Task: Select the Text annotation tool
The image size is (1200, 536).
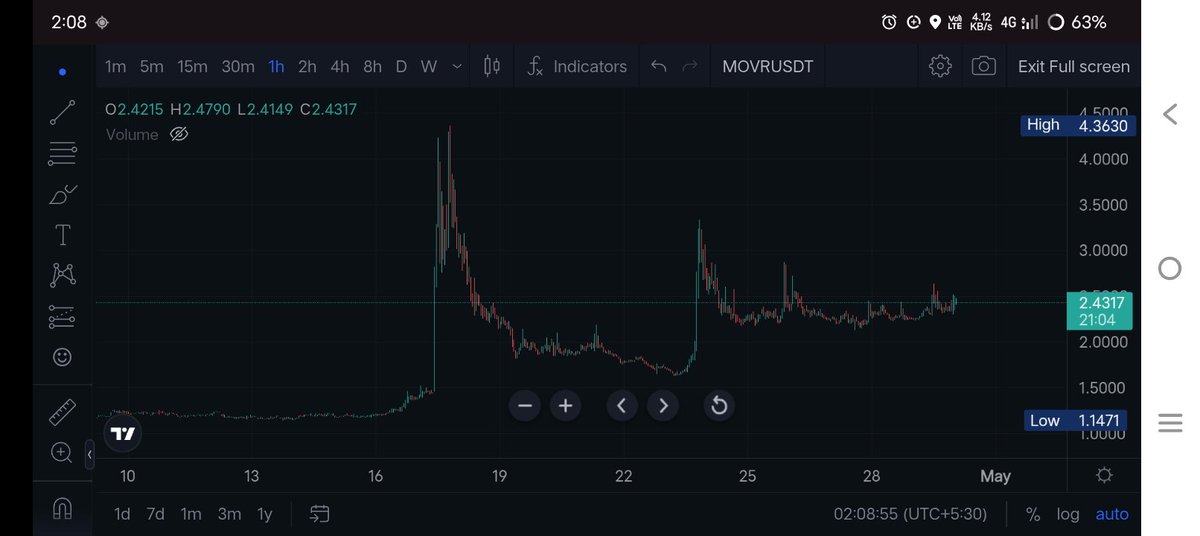Action: (x=62, y=235)
